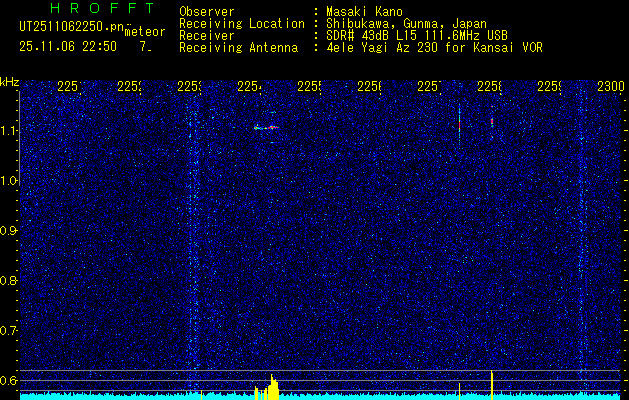Click the 2259 time axis label

pyautogui.click(x=549, y=86)
